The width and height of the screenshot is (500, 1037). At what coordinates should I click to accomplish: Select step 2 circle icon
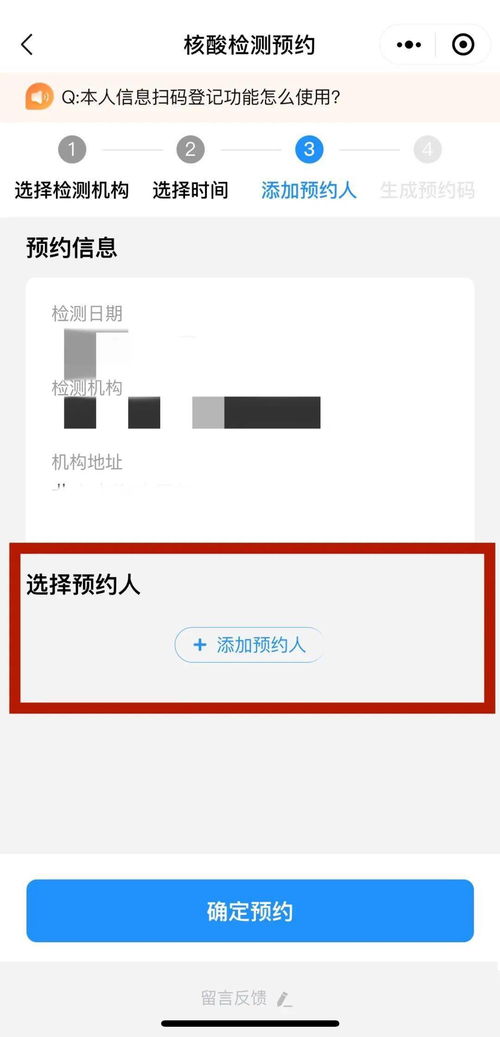pyautogui.click(x=190, y=150)
